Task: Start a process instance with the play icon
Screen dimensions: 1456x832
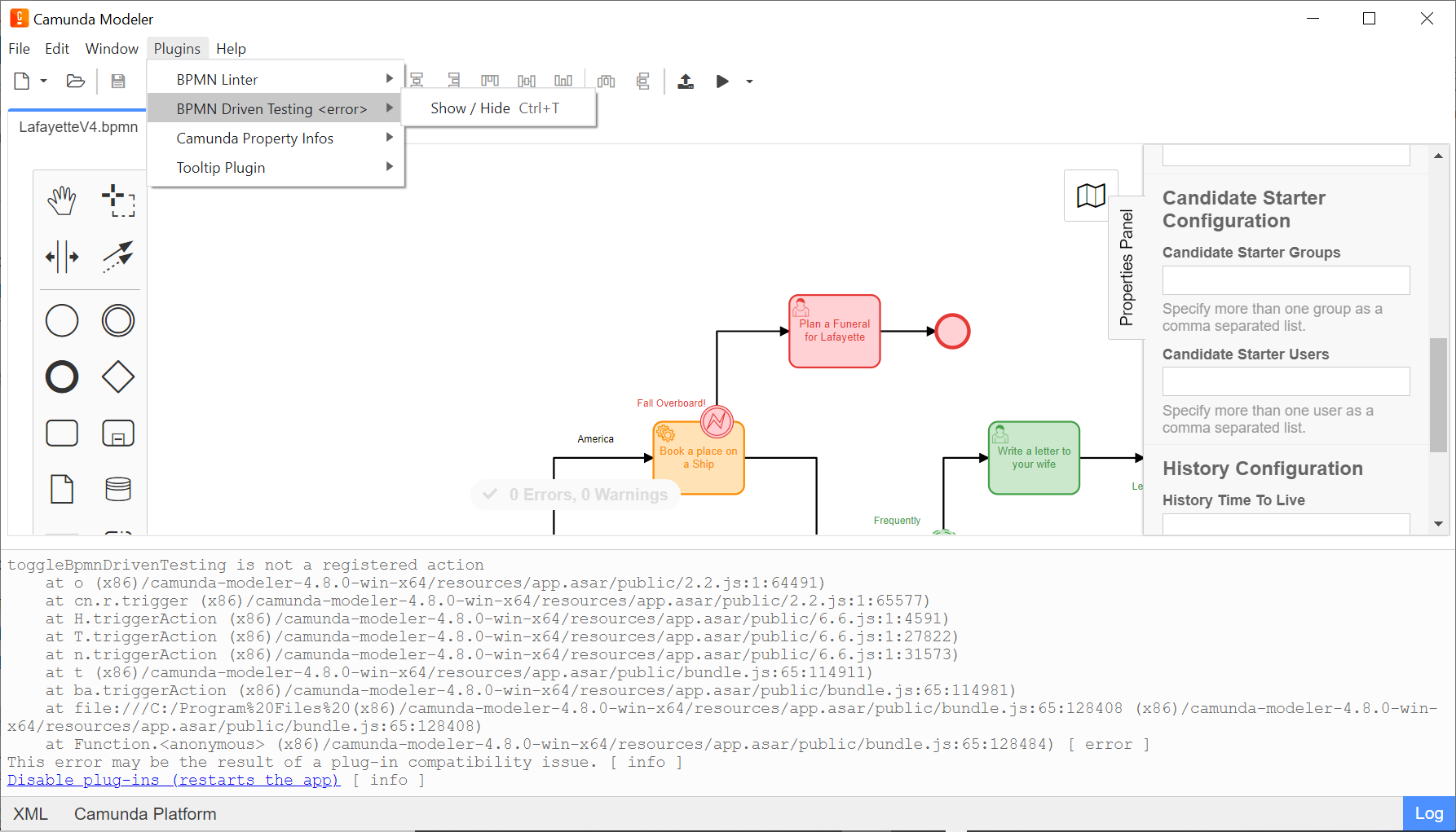Action: (721, 81)
